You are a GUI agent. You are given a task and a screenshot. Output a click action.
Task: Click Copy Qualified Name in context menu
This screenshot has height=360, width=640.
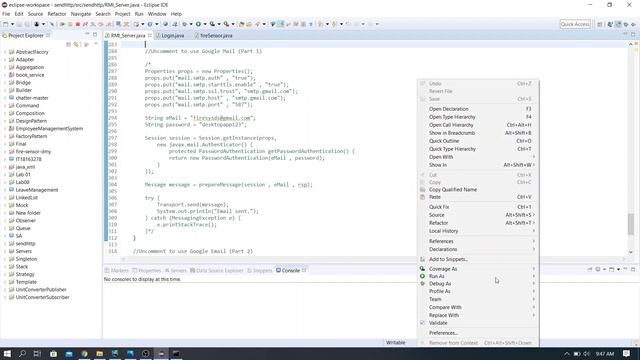click(x=478, y=189)
